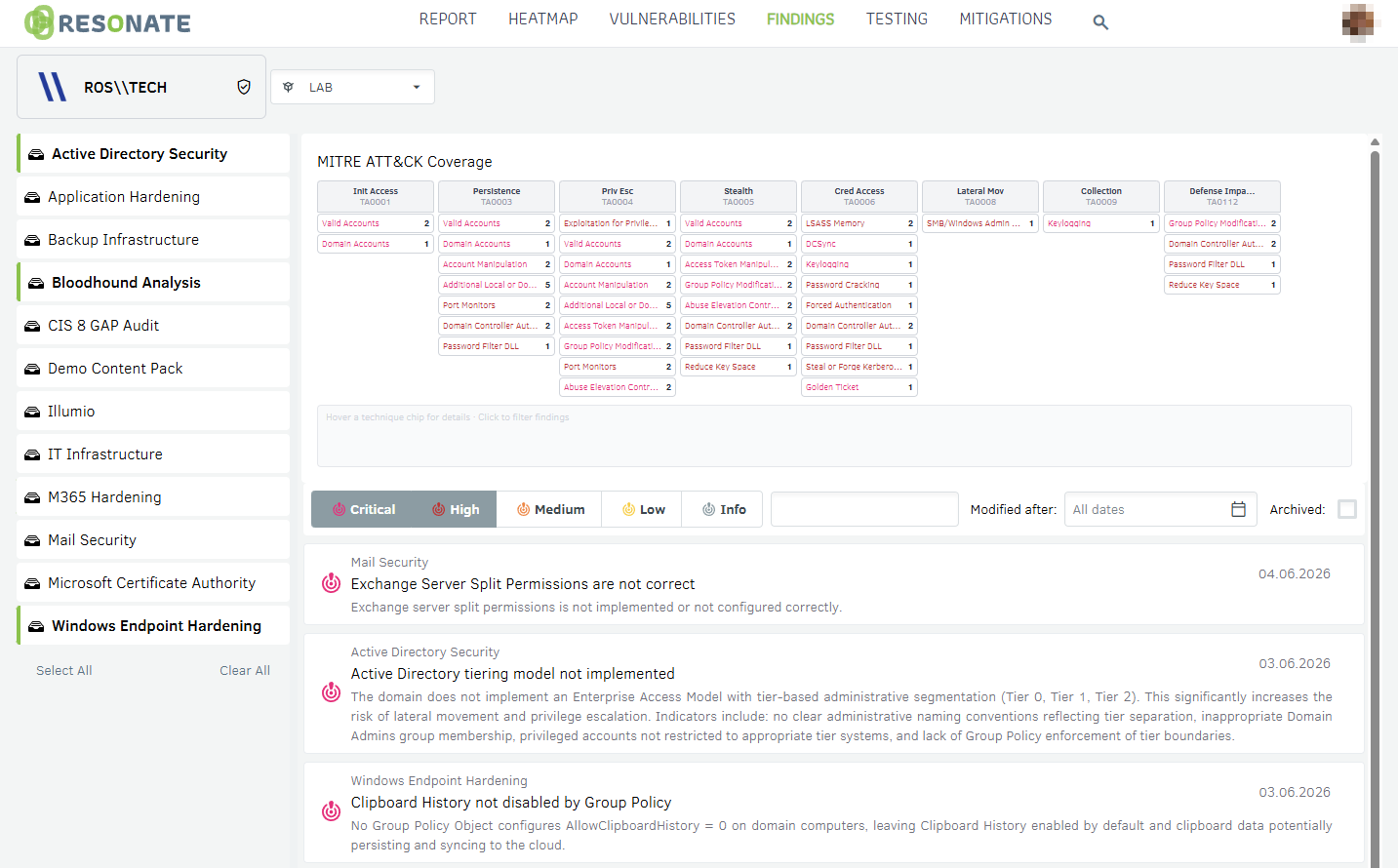Click the findings panel vertical scrollbar
This screenshot has height=868, width=1398.
1375,507
